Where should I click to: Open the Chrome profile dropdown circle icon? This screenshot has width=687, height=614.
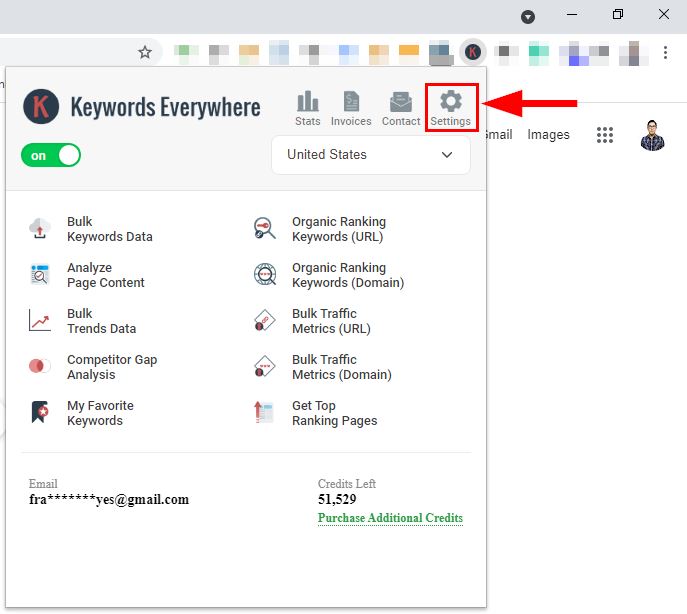[528, 17]
